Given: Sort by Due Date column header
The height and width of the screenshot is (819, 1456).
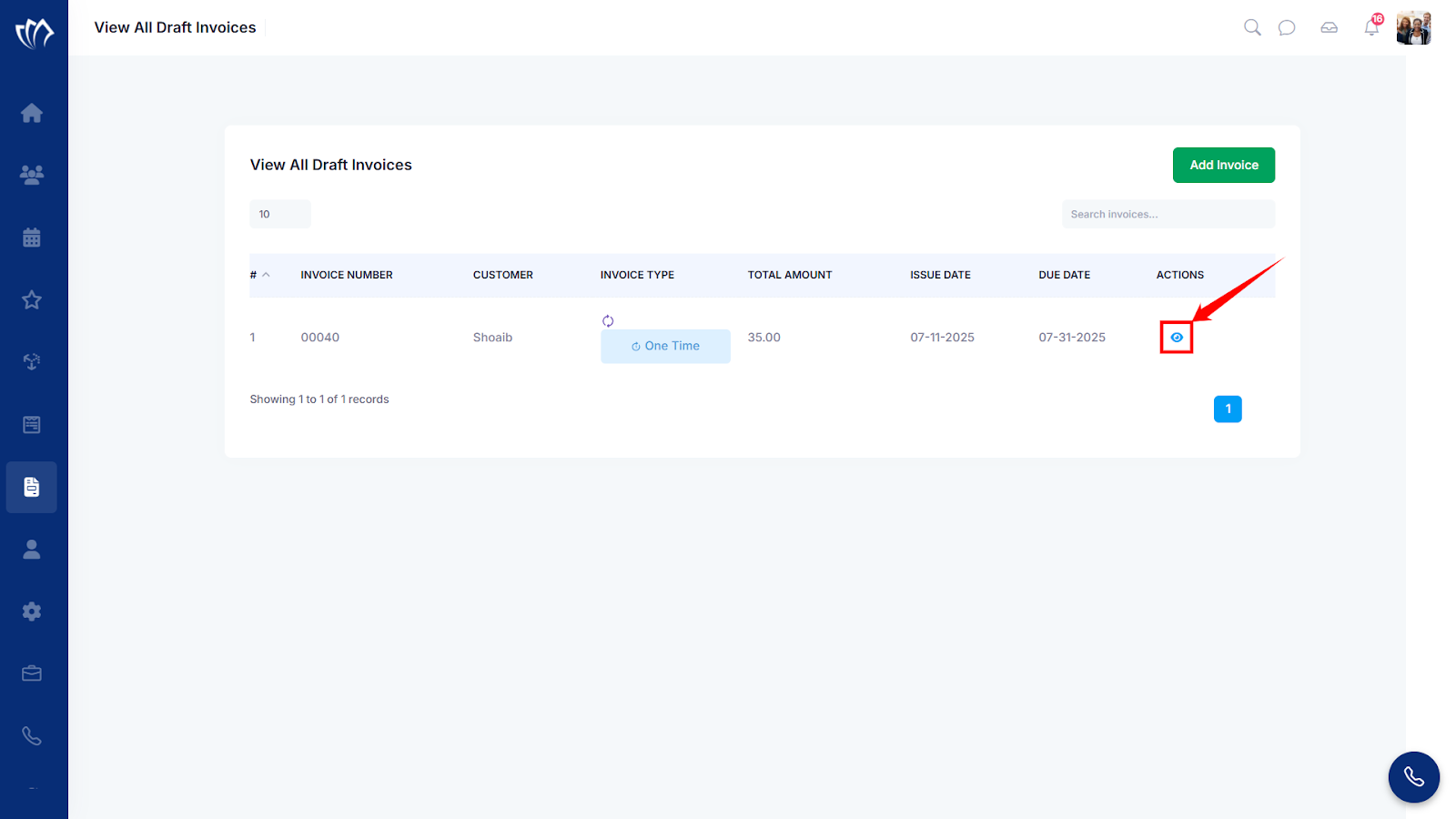Looking at the screenshot, I should point(1065,275).
